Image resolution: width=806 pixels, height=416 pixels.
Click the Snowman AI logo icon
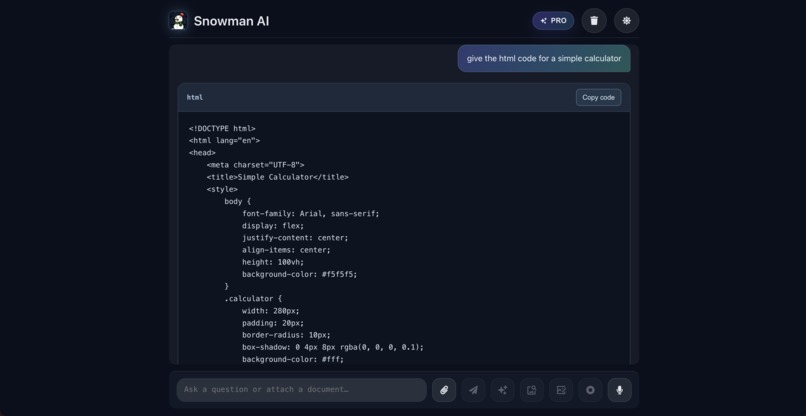tap(178, 21)
